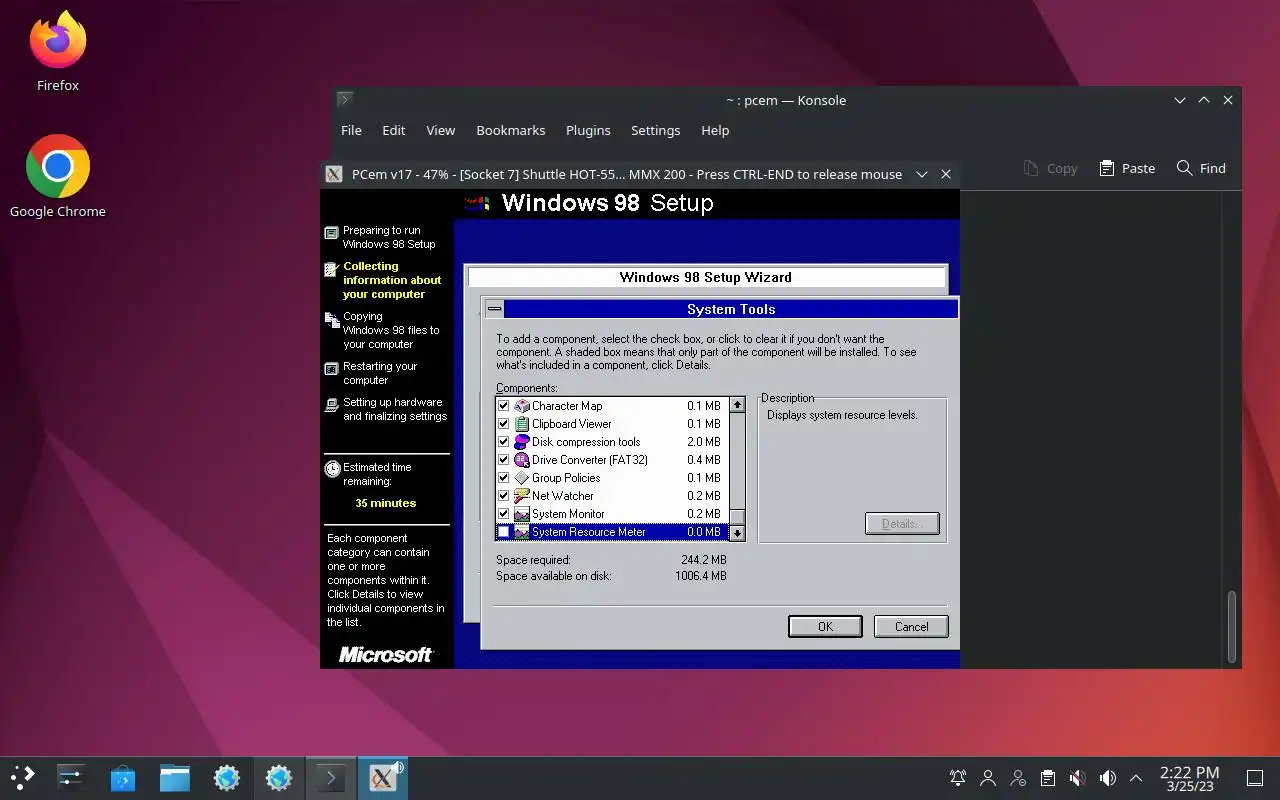Open the System Tools dialog control menu box
The image size is (1280, 800).
pyautogui.click(x=494, y=309)
